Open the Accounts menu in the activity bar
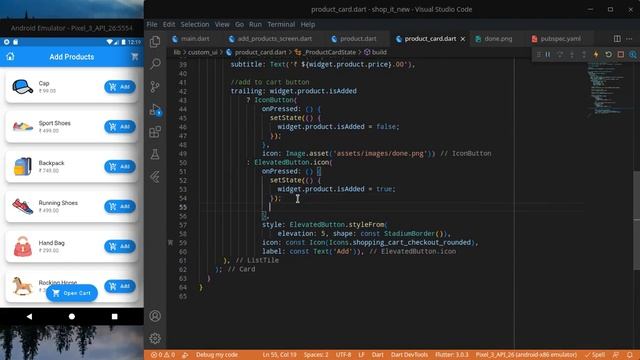 point(155,316)
